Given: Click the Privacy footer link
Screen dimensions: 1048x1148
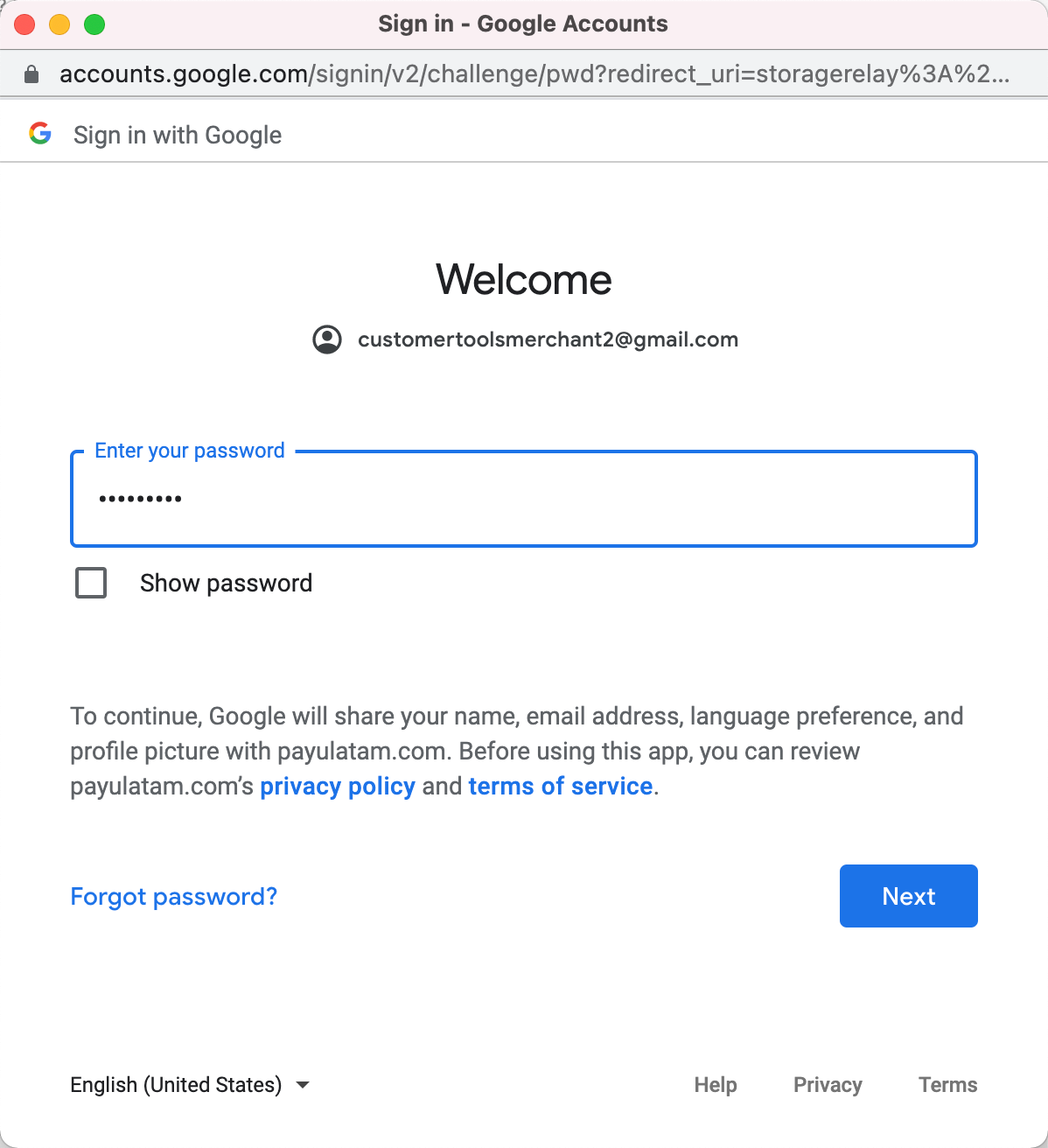Looking at the screenshot, I should coord(828,1085).
